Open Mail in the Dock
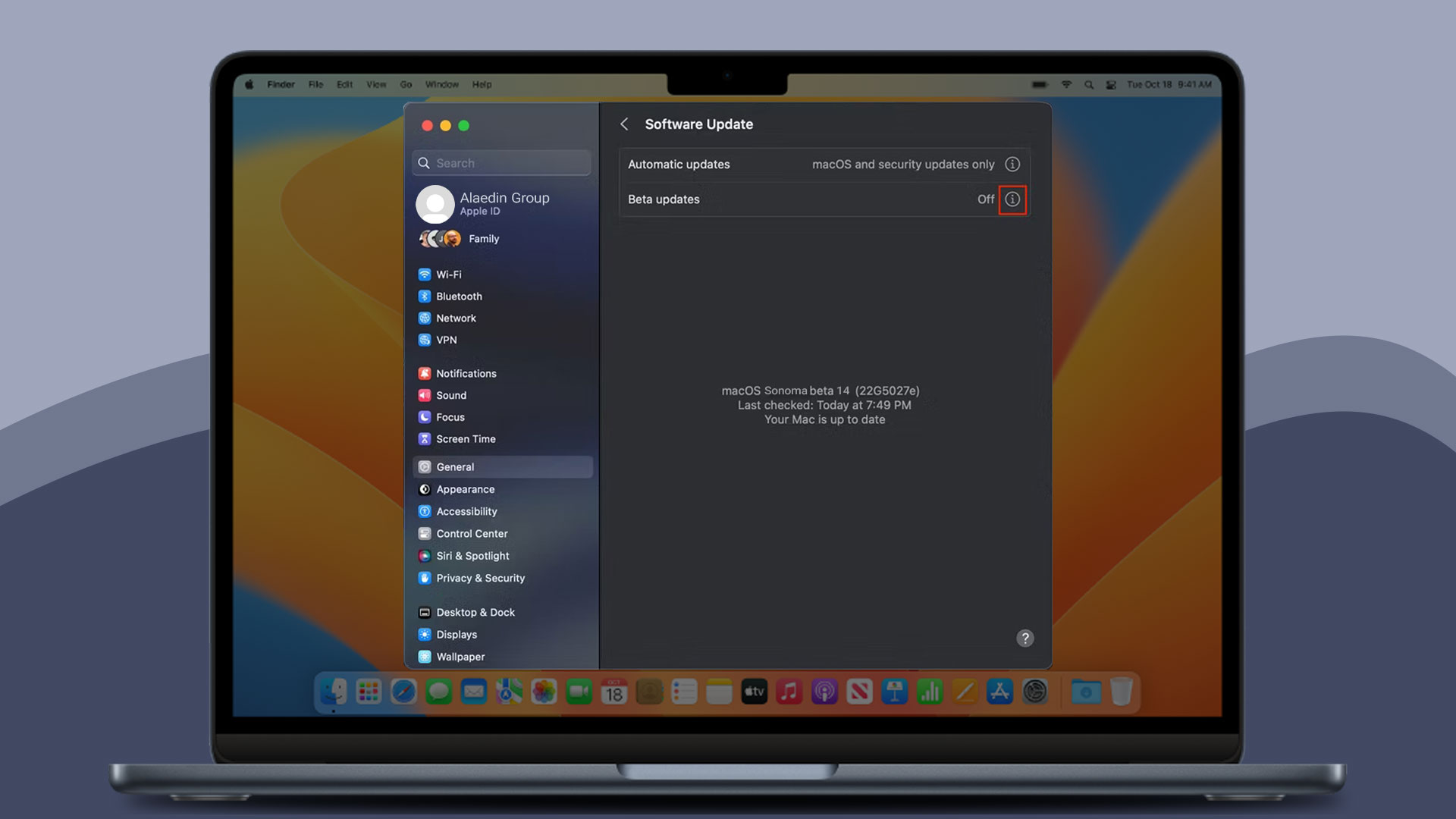 [x=474, y=692]
